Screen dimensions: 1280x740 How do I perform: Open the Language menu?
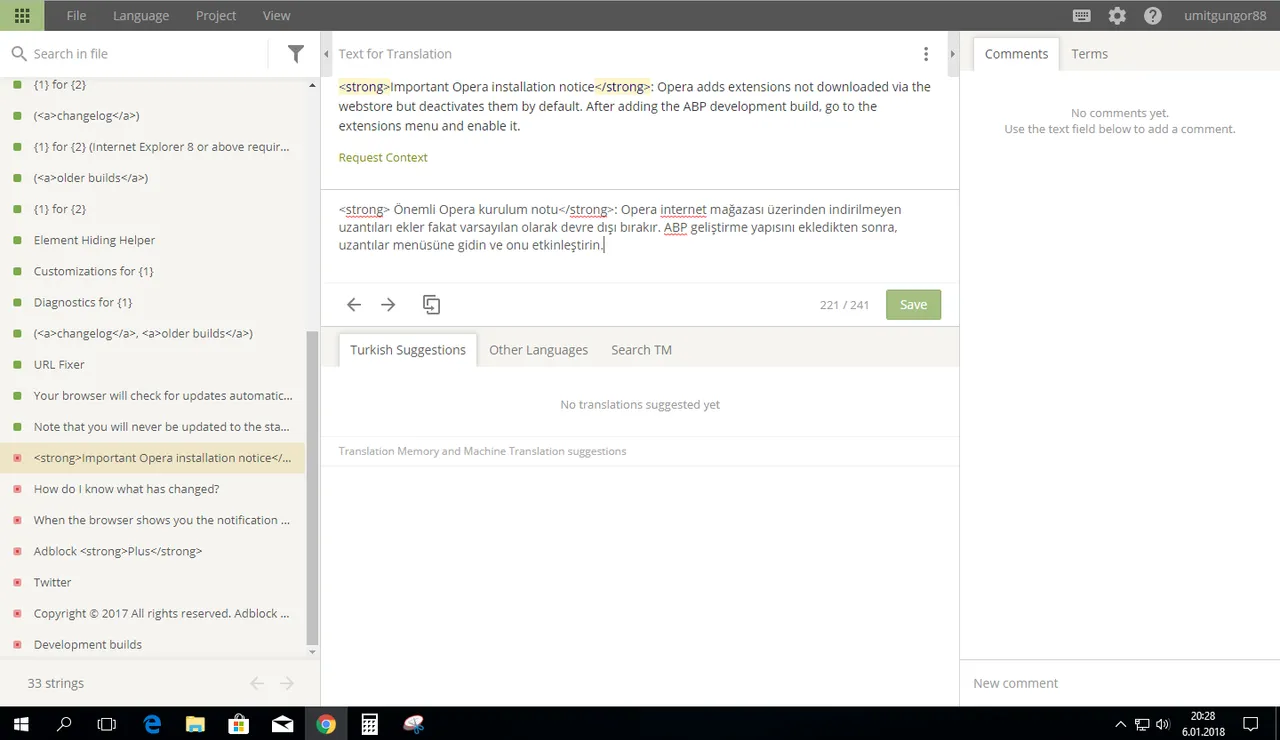[141, 15]
